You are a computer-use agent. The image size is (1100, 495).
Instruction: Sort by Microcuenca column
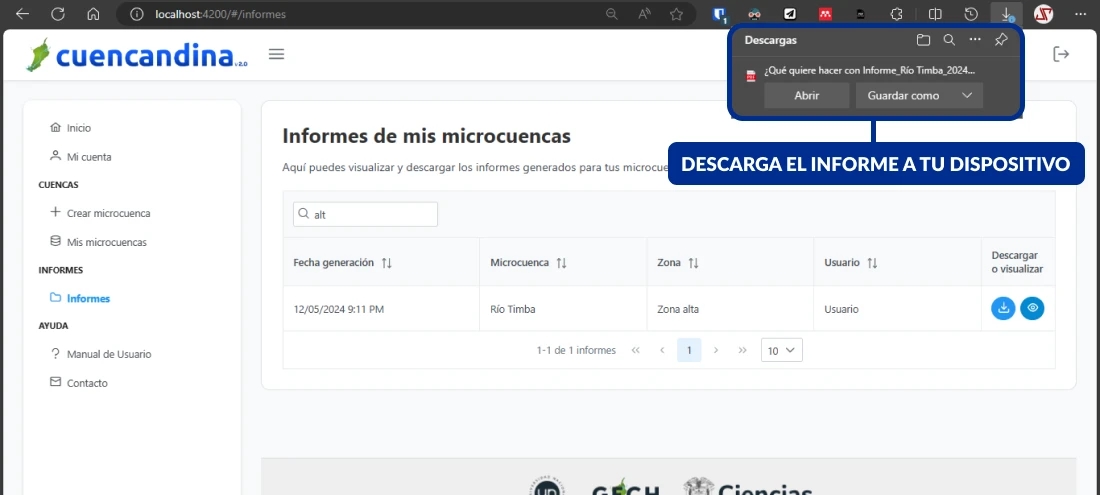pyautogui.click(x=561, y=263)
